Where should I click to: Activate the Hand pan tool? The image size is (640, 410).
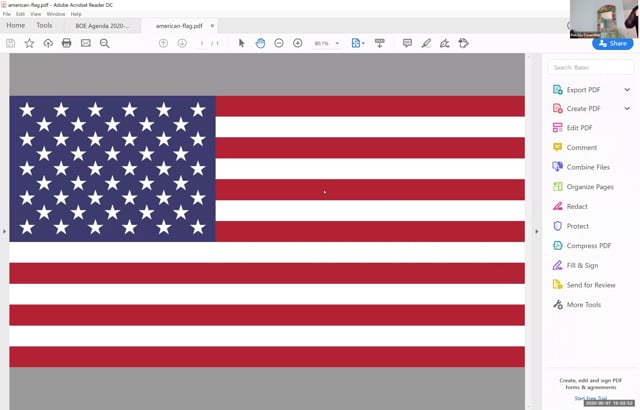[x=260, y=43]
